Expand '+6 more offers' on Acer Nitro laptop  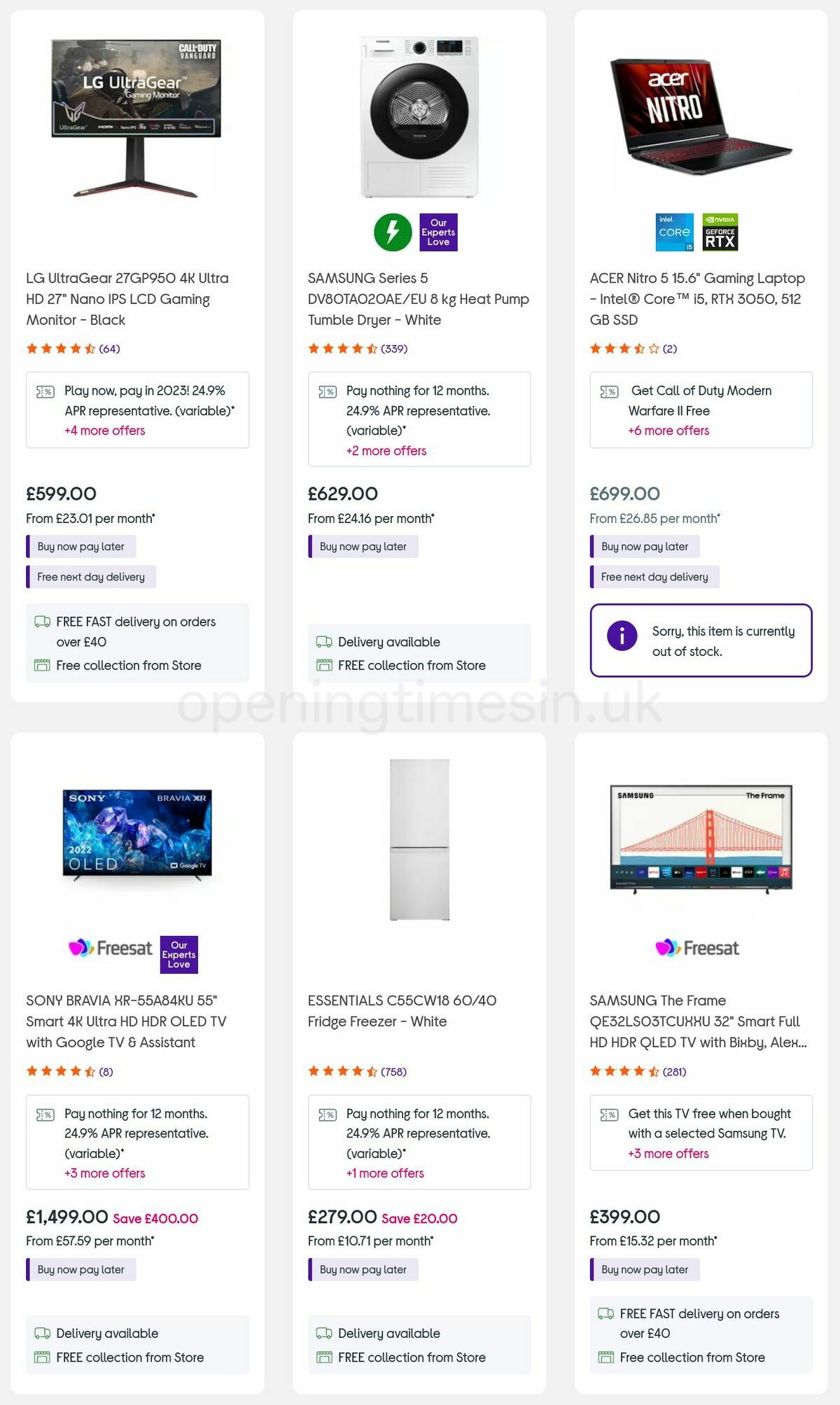pos(668,431)
